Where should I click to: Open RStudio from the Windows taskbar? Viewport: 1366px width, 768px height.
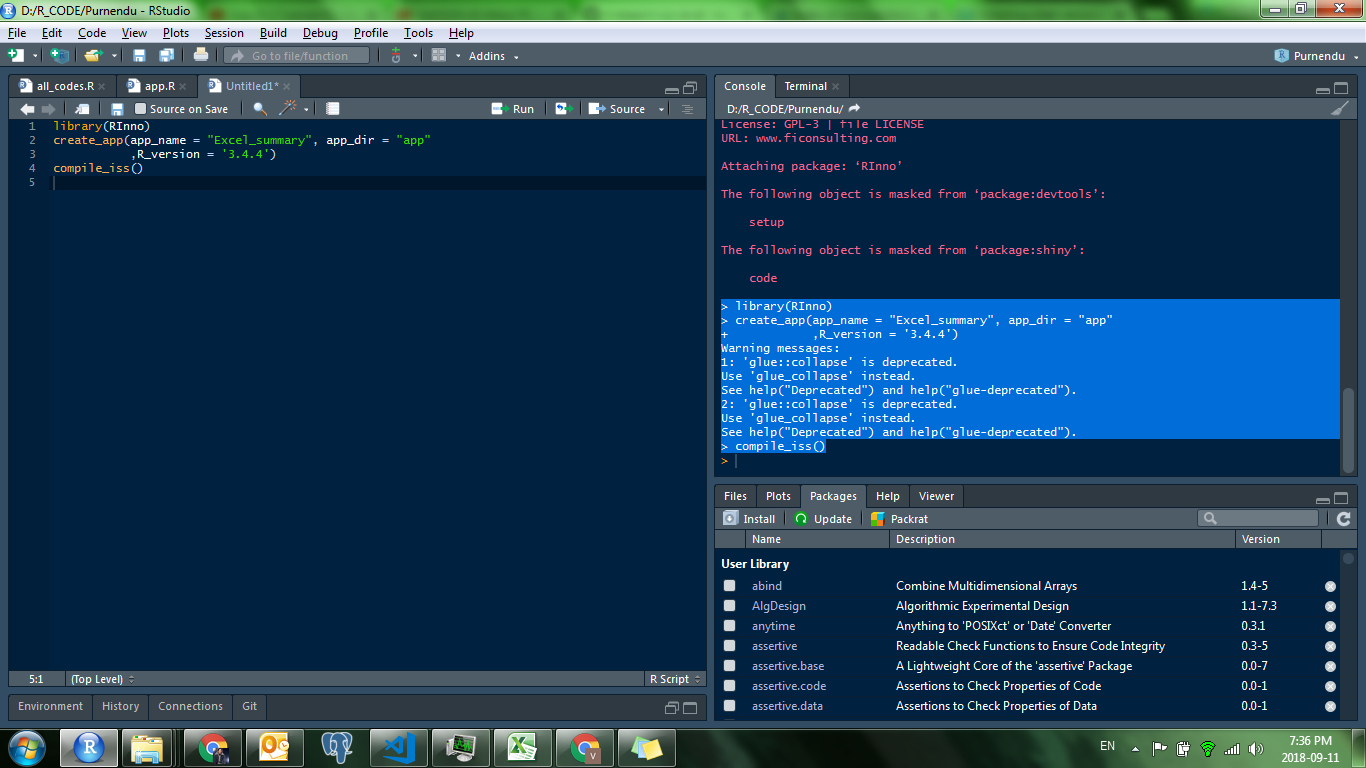(89, 747)
